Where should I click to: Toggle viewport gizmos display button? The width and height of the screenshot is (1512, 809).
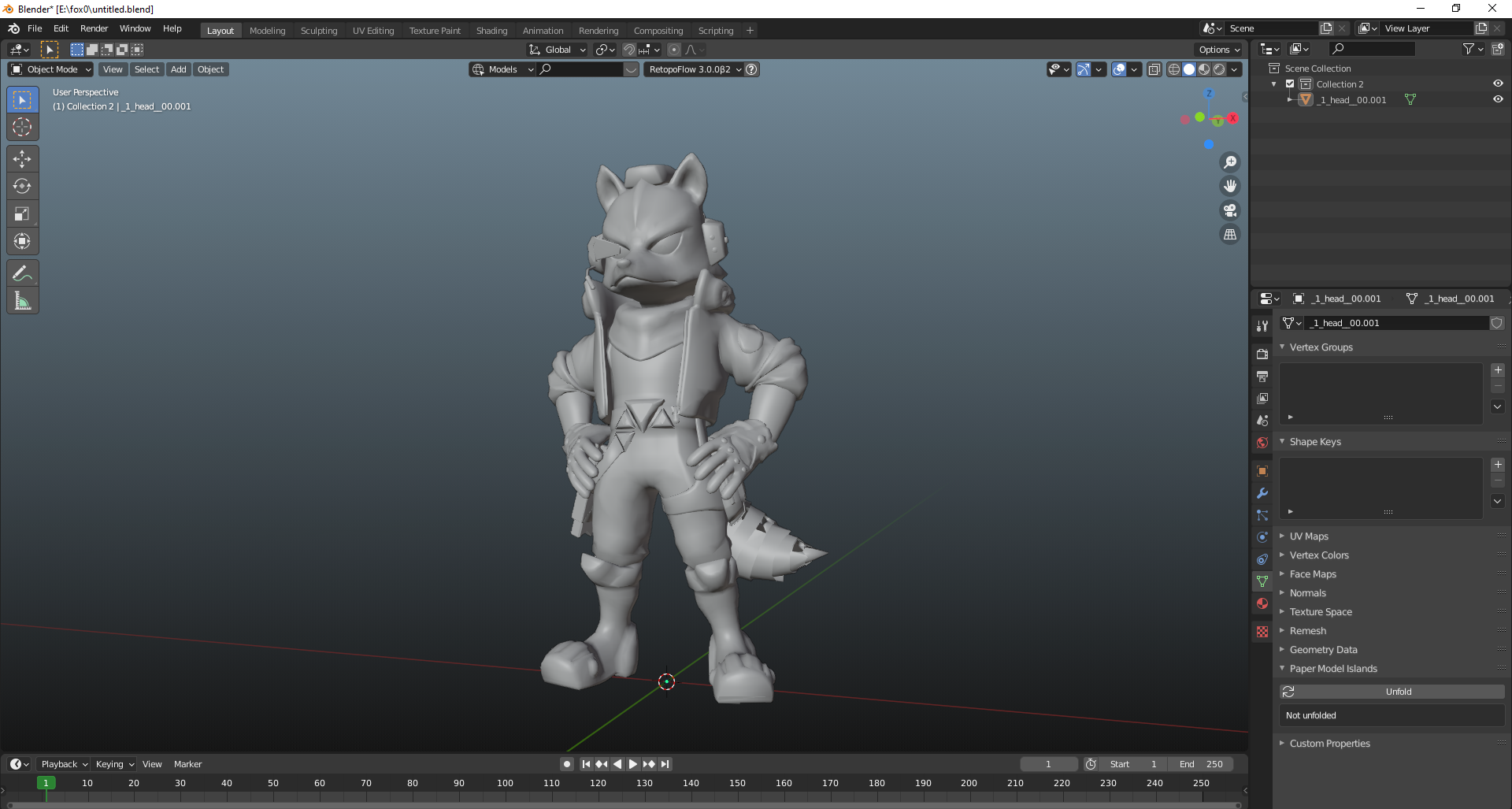click(1084, 69)
